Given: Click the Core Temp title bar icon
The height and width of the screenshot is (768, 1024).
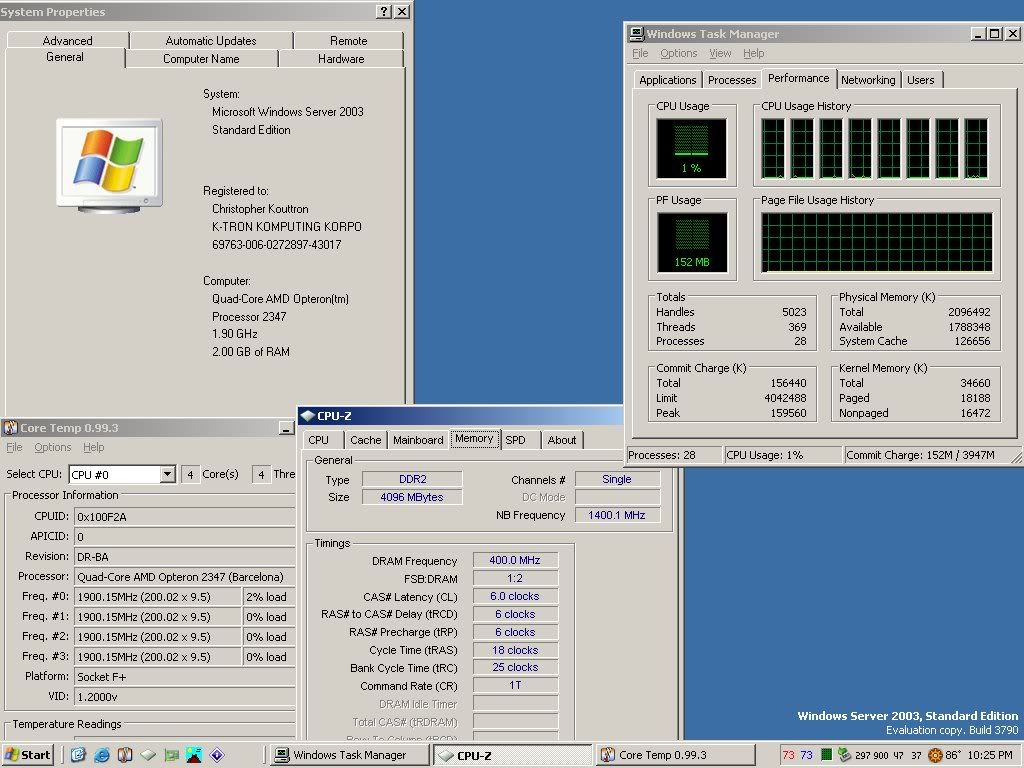Looking at the screenshot, I should coord(10,428).
